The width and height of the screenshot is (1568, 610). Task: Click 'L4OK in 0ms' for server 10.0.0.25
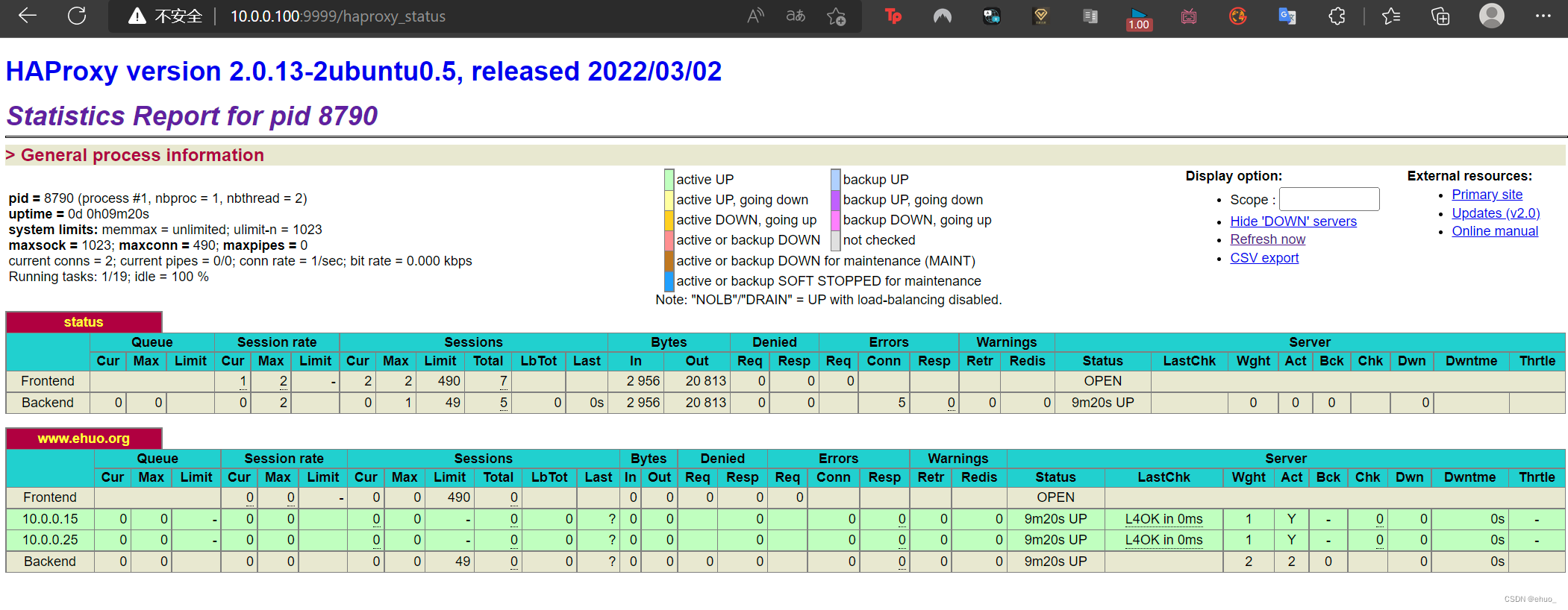pyautogui.click(x=1163, y=540)
